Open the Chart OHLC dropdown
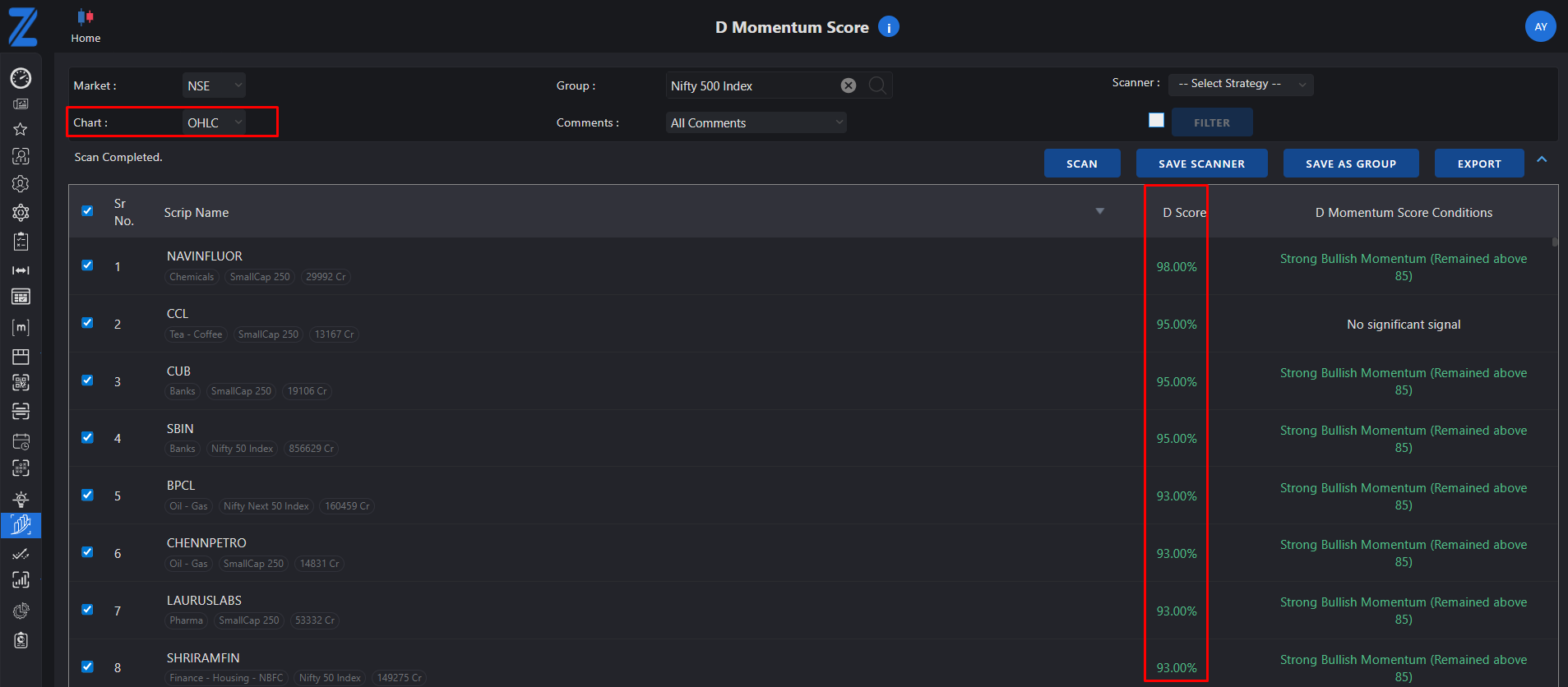1568x687 pixels. (x=214, y=122)
